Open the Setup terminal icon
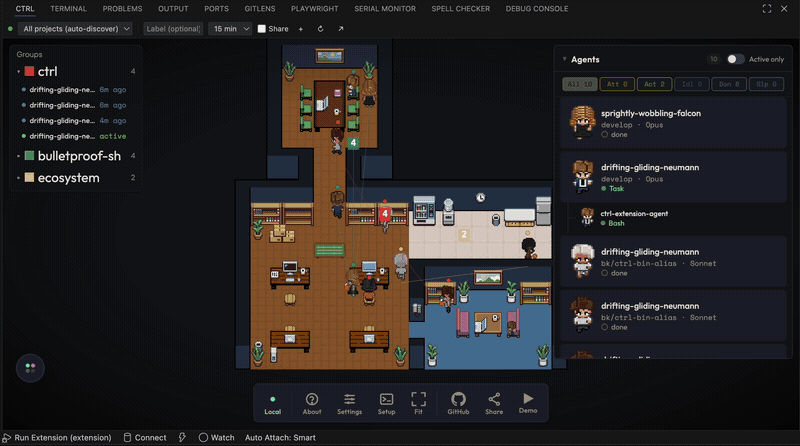 tap(386, 403)
